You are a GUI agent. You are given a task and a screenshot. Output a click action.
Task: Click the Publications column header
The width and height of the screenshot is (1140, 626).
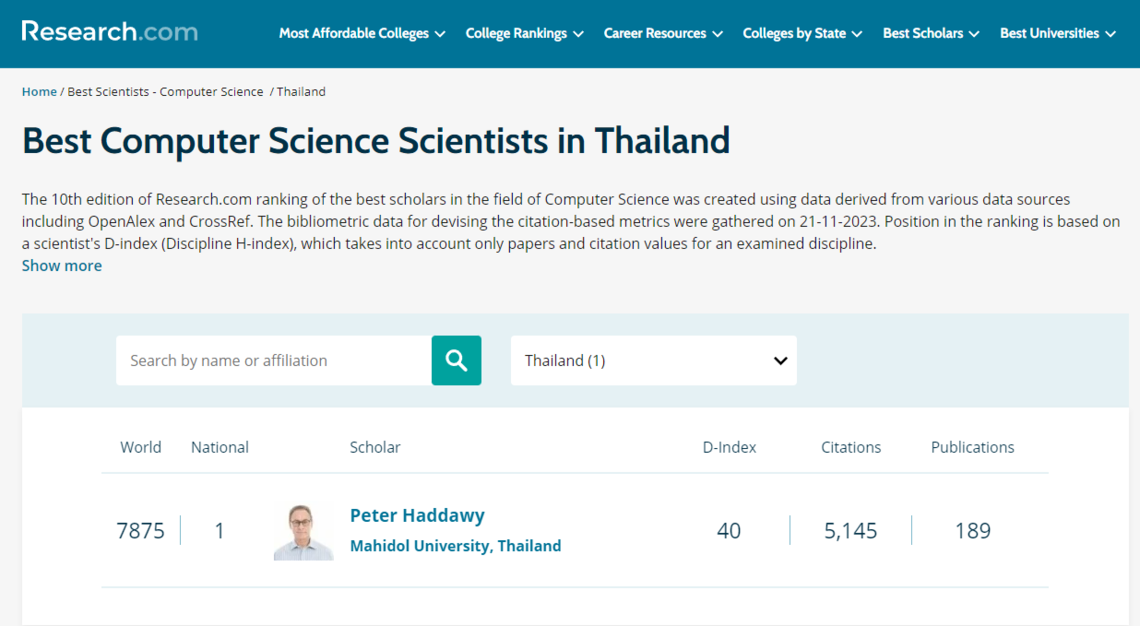(972, 447)
